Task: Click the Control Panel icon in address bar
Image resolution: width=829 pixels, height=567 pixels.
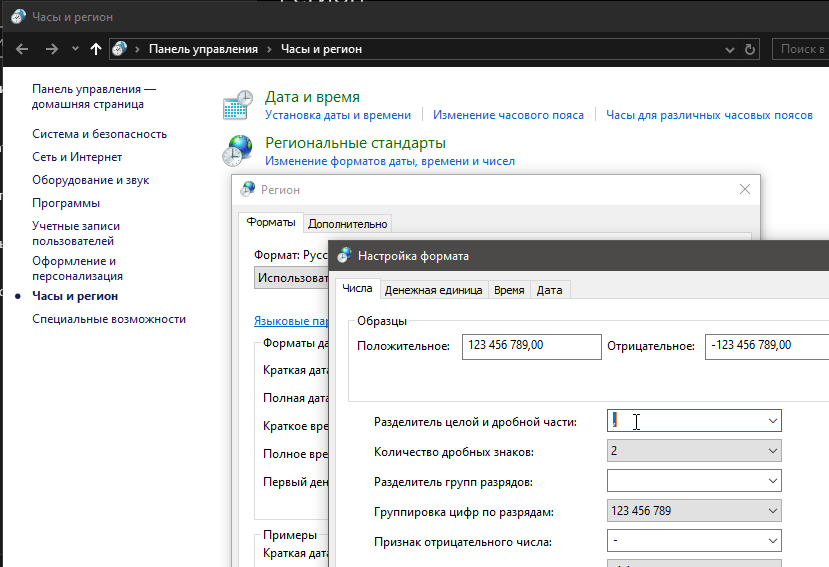Action: pyautogui.click(x=120, y=49)
